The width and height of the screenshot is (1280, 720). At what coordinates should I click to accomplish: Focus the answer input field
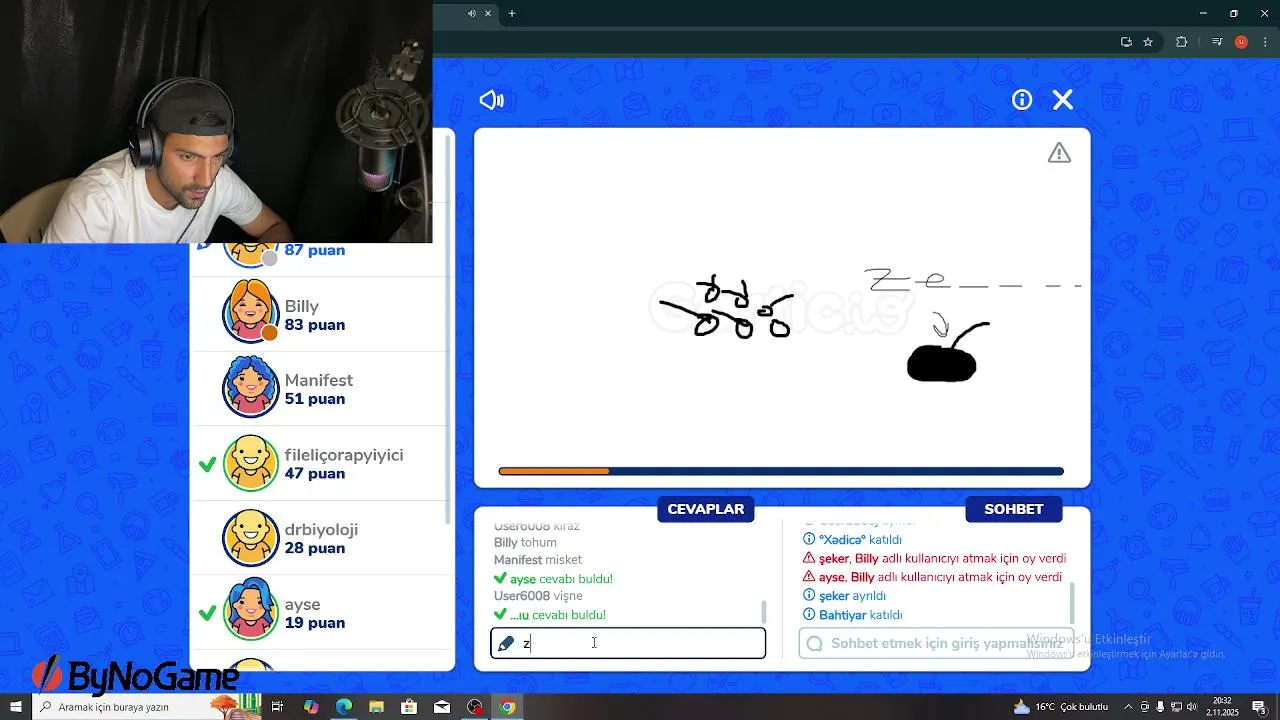(628, 644)
